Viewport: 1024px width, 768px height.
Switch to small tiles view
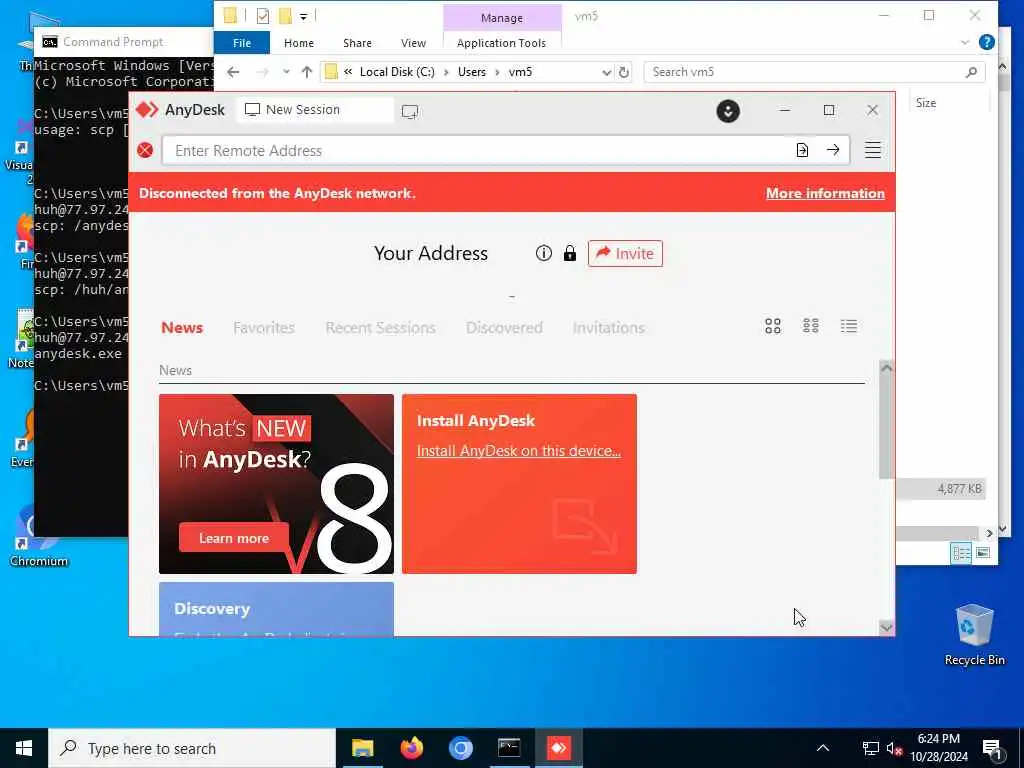810,326
